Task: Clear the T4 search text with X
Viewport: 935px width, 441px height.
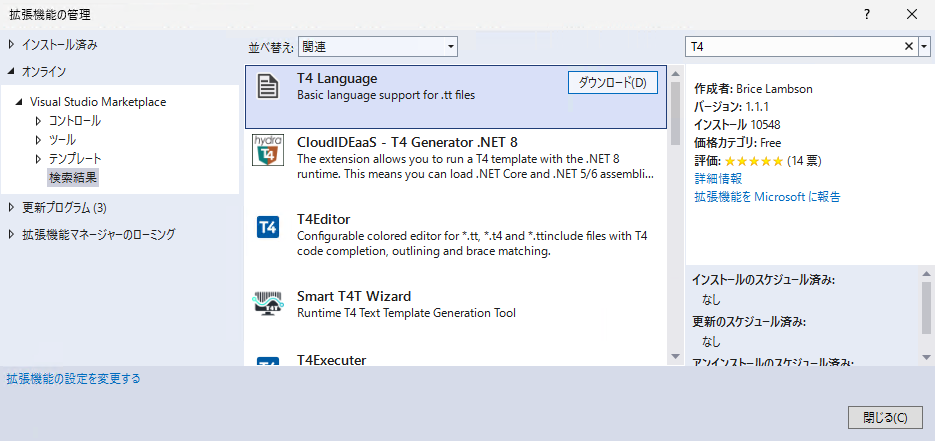Action: (909, 46)
